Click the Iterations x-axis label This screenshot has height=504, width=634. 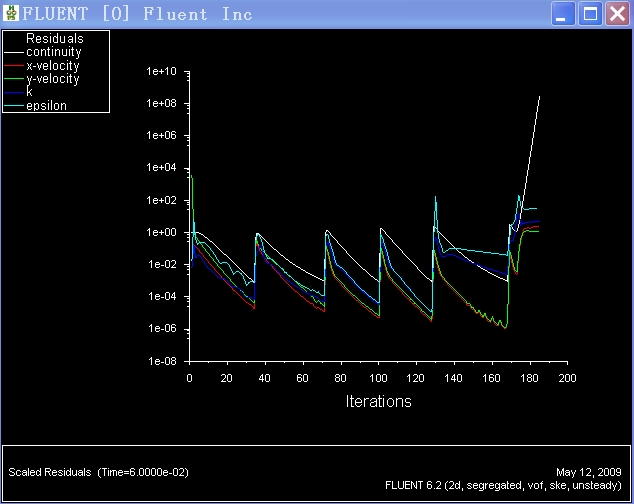[378, 402]
